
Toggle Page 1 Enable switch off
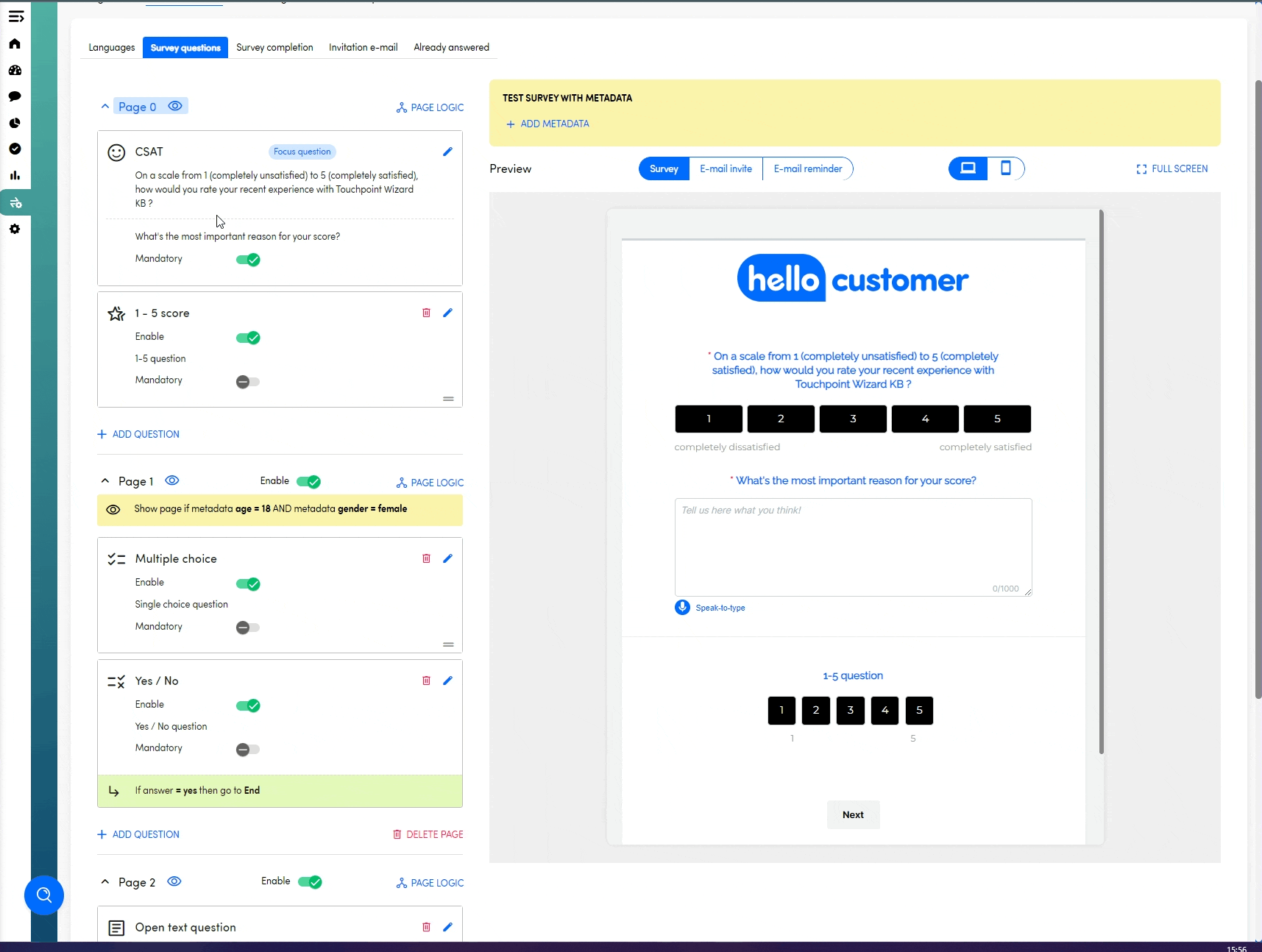[308, 482]
